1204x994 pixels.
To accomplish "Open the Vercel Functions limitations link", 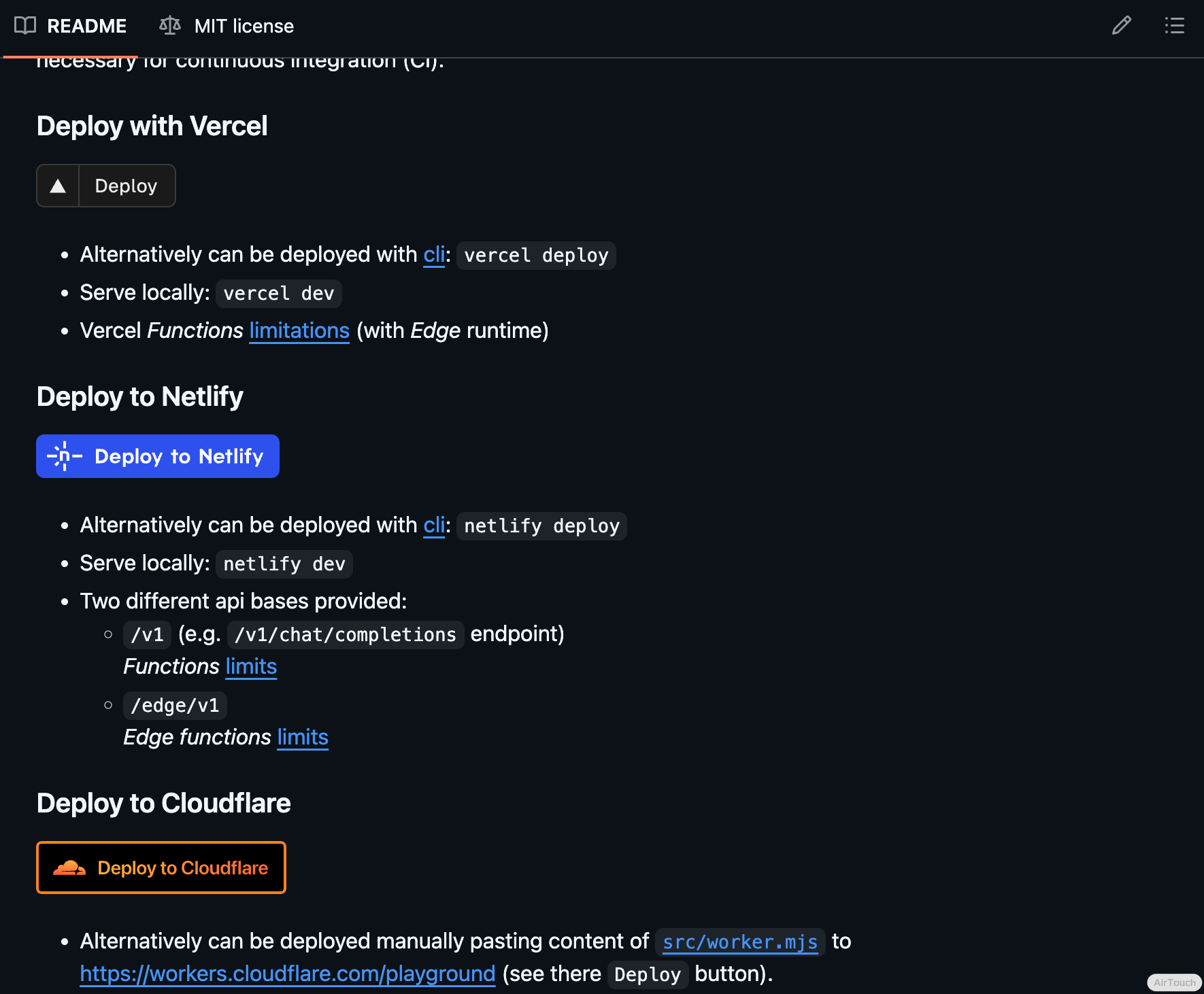I will (299, 331).
